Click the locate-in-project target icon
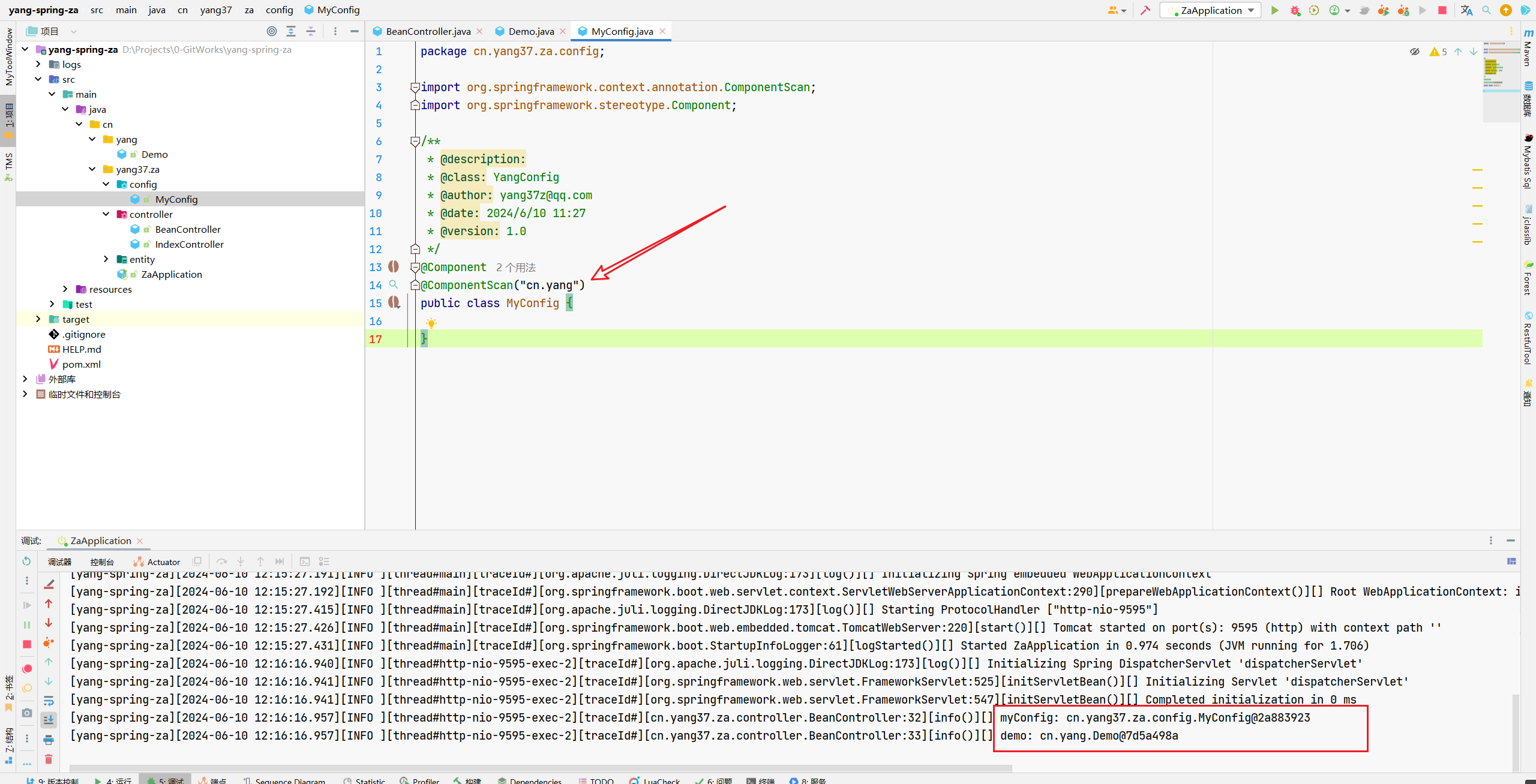The image size is (1536, 784). pos(272,31)
